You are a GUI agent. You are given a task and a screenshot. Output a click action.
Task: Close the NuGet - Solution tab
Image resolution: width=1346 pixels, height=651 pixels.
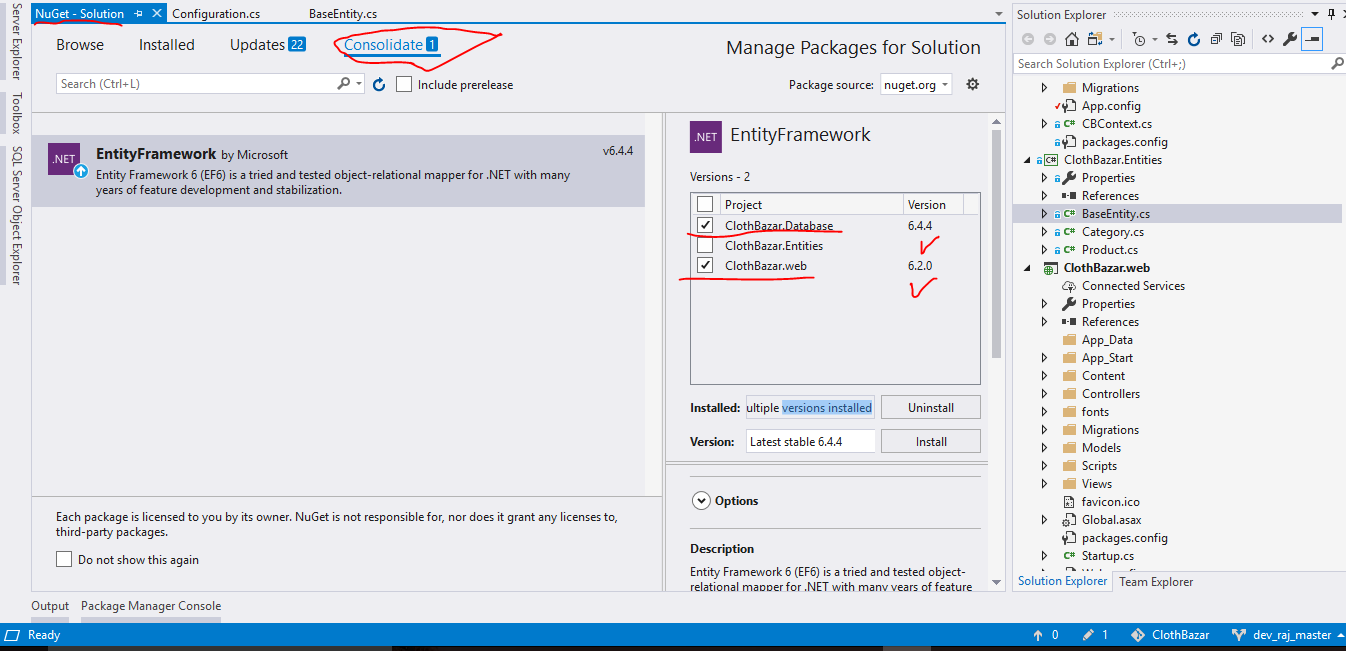pos(157,14)
